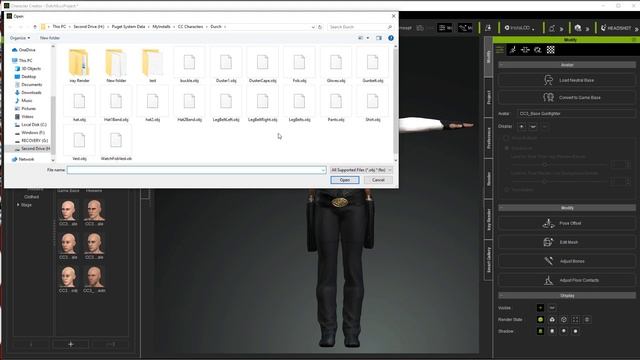The height and width of the screenshot is (360, 640).
Task: Open the File name history dropdown arrow
Action: [323, 170]
